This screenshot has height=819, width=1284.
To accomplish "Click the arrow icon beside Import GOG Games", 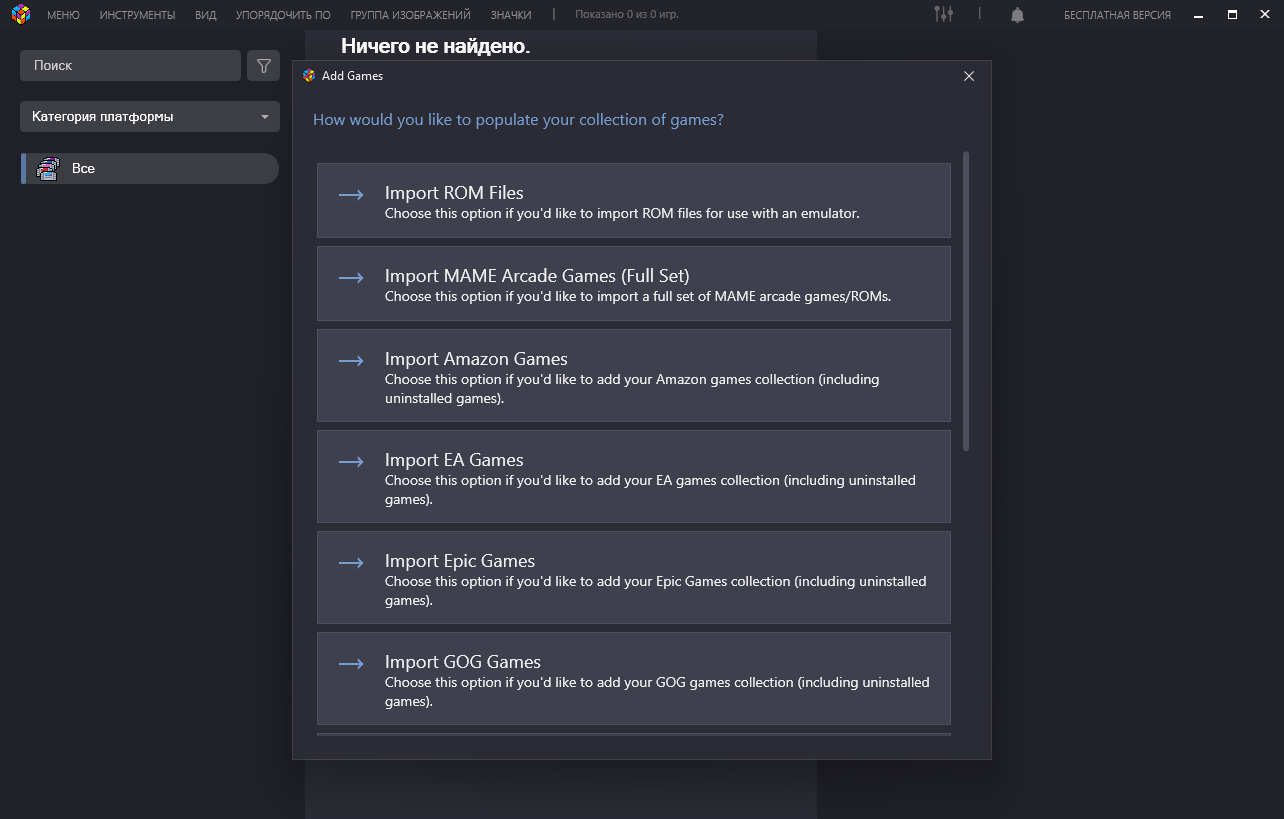I will click(351, 664).
